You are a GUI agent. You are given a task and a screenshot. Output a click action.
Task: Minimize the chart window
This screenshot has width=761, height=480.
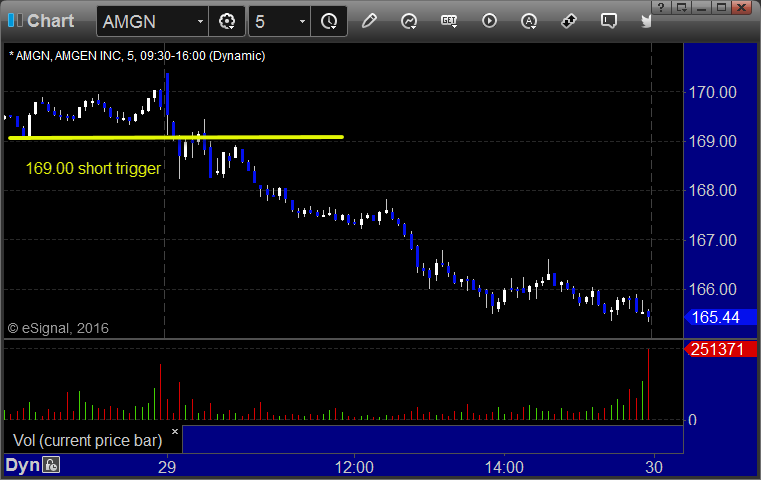tap(702, 7)
